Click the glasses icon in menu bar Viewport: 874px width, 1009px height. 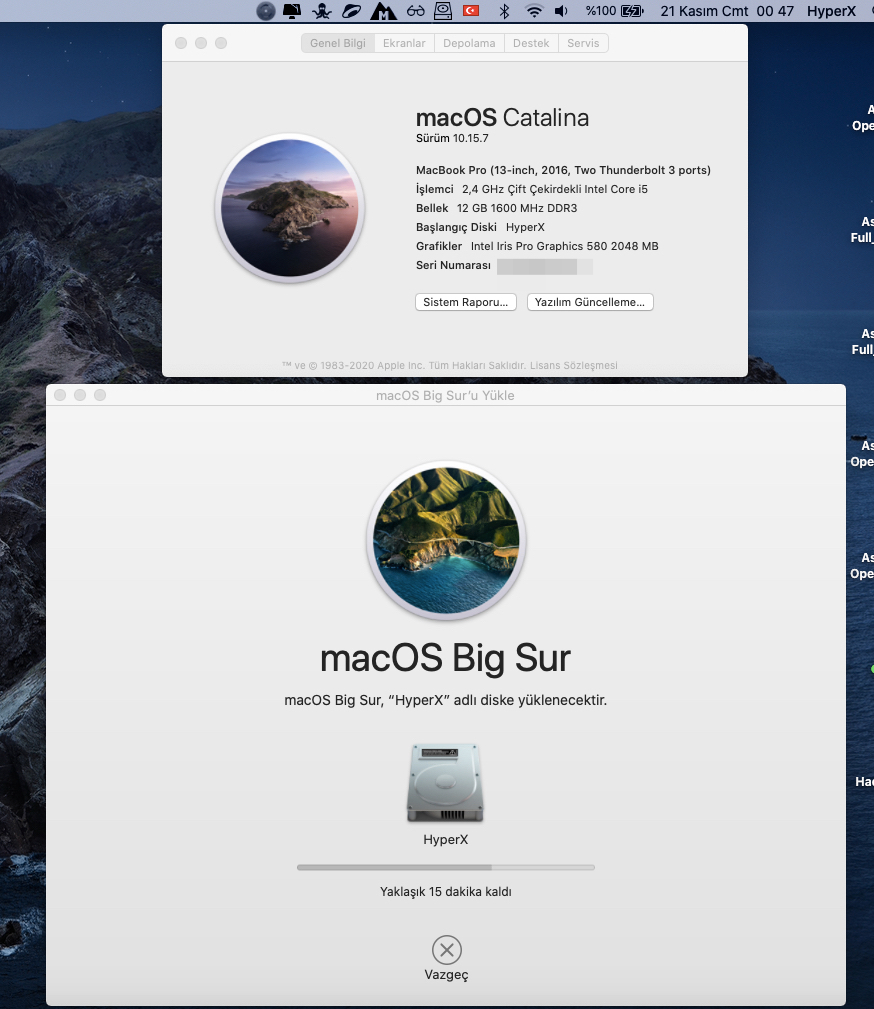[x=415, y=11]
